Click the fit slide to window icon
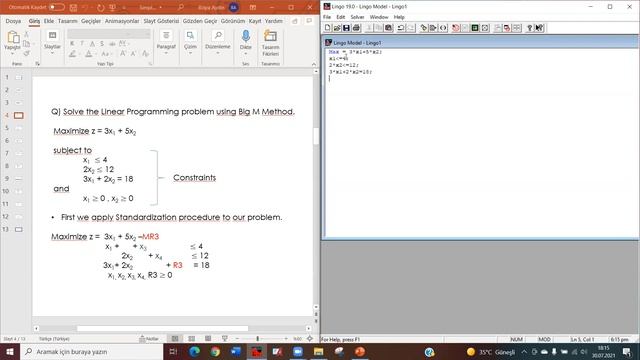640x360 pixels. [310, 339]
